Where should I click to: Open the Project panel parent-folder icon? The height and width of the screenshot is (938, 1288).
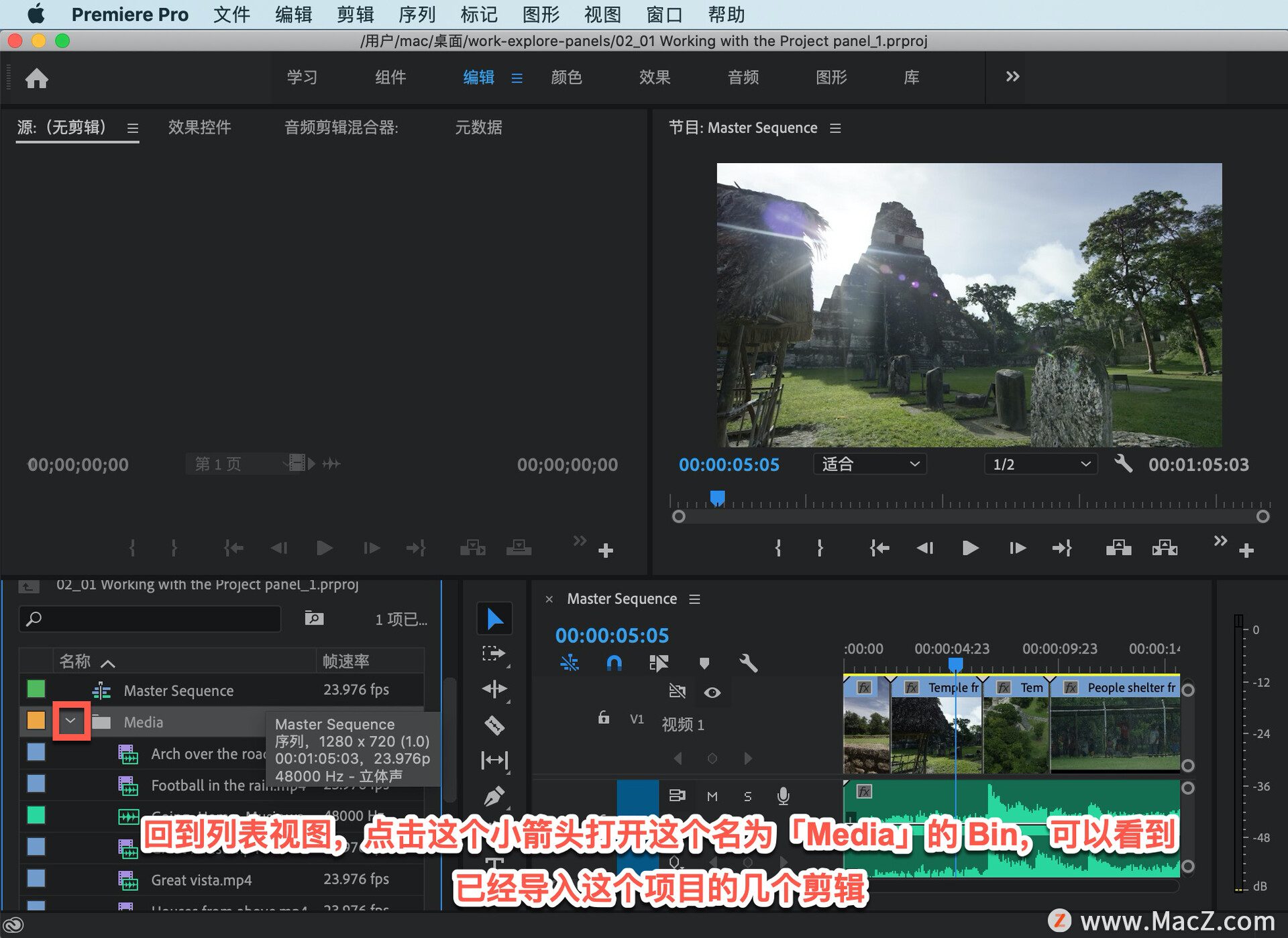coord(28,586)
